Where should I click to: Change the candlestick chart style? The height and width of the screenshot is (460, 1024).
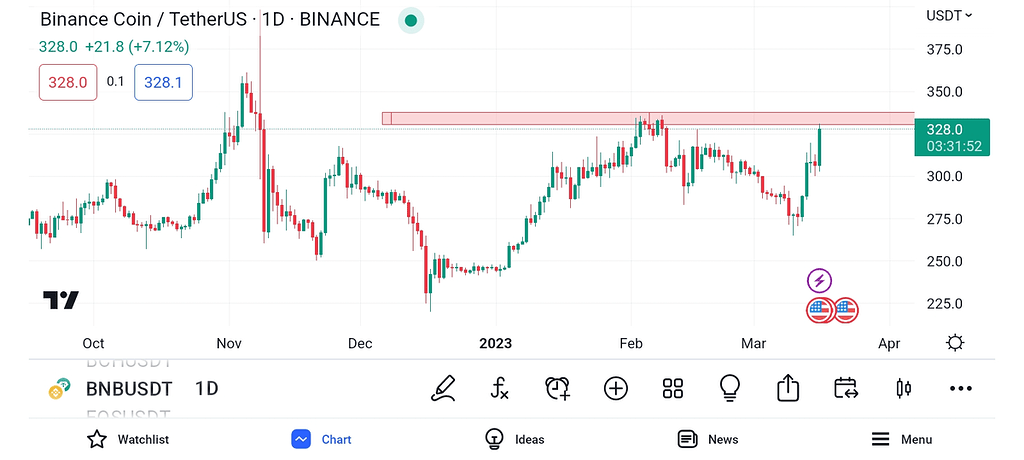tap(904, 388)
